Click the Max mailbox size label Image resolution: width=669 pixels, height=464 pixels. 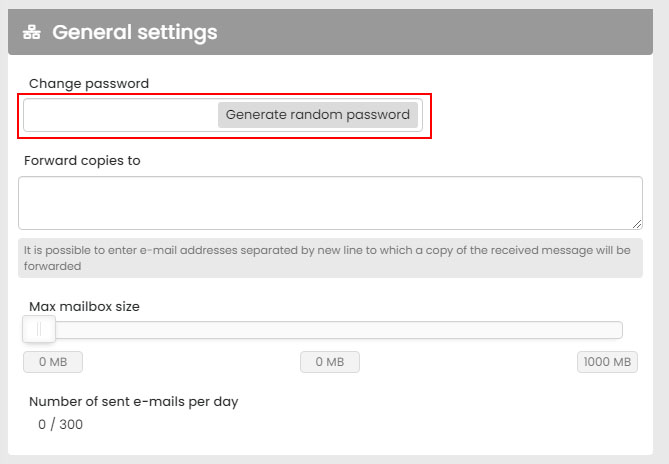[x=84, y=306]
